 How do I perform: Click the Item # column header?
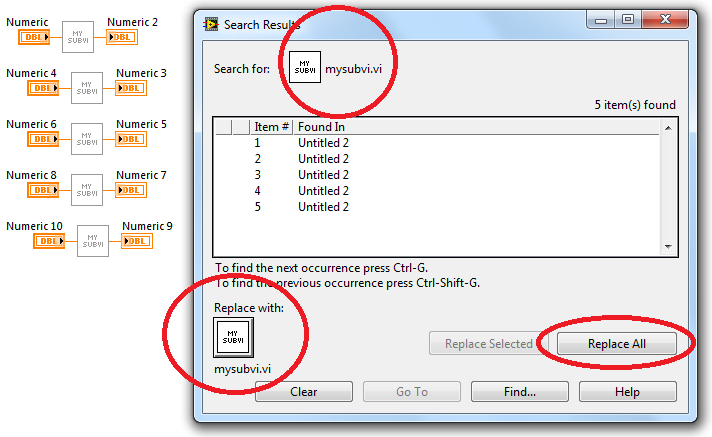click(x=272, y=127)
